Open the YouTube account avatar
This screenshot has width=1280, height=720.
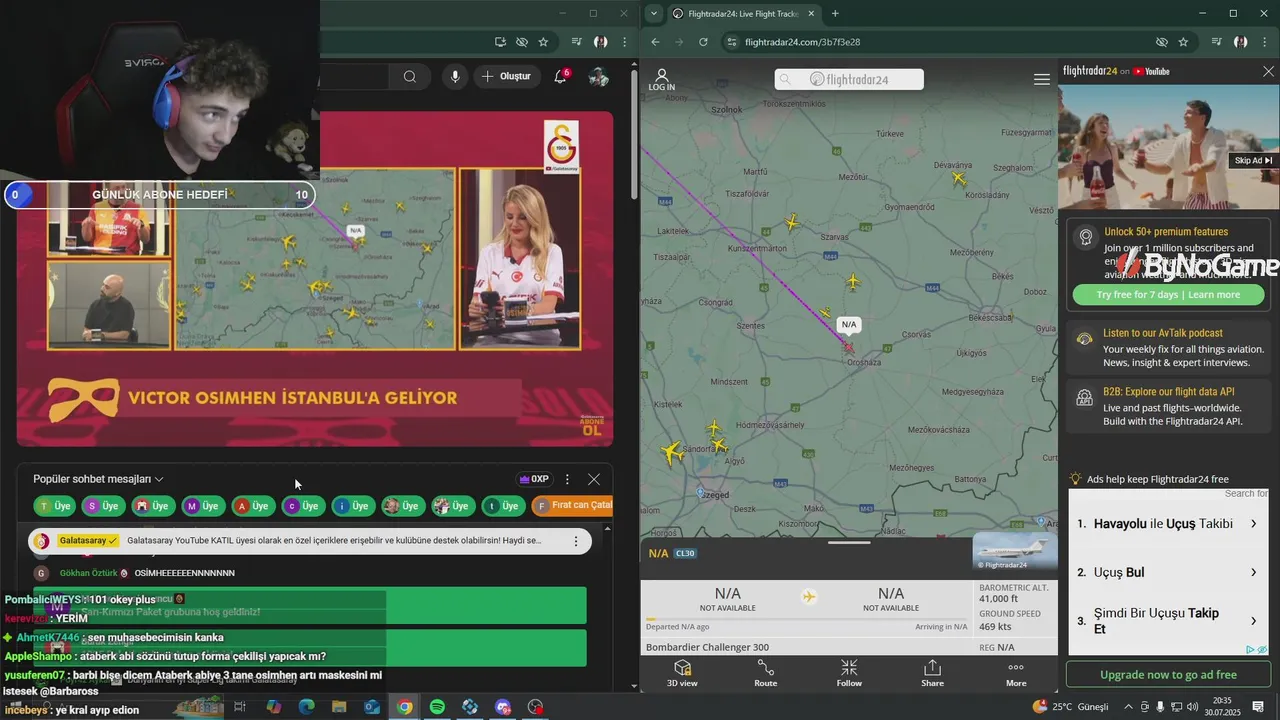[599, 76]
